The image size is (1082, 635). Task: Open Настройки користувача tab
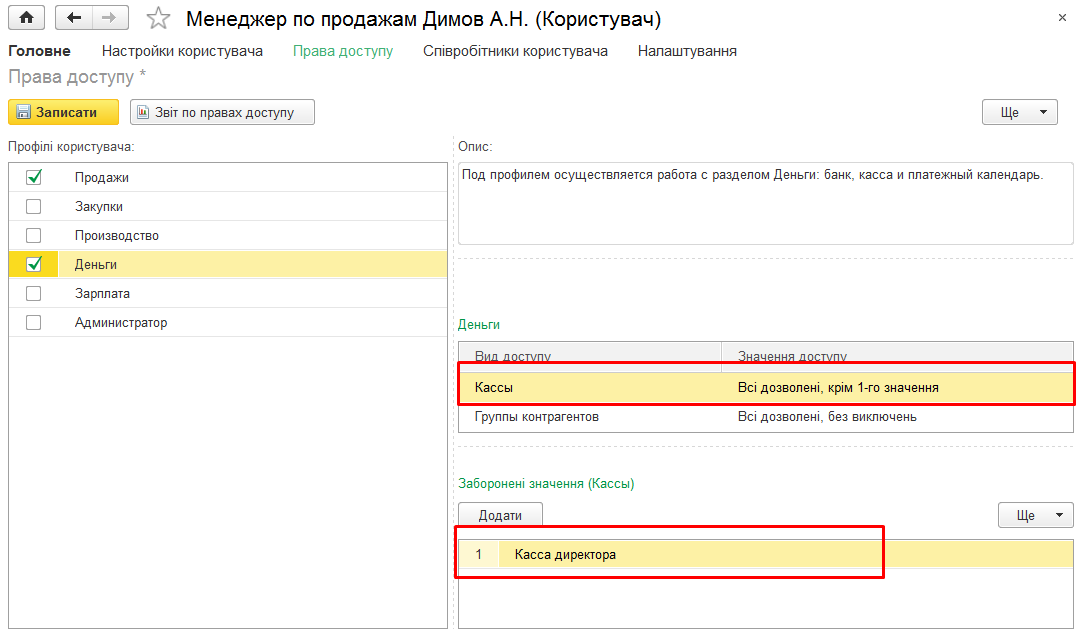click(182, 51)
